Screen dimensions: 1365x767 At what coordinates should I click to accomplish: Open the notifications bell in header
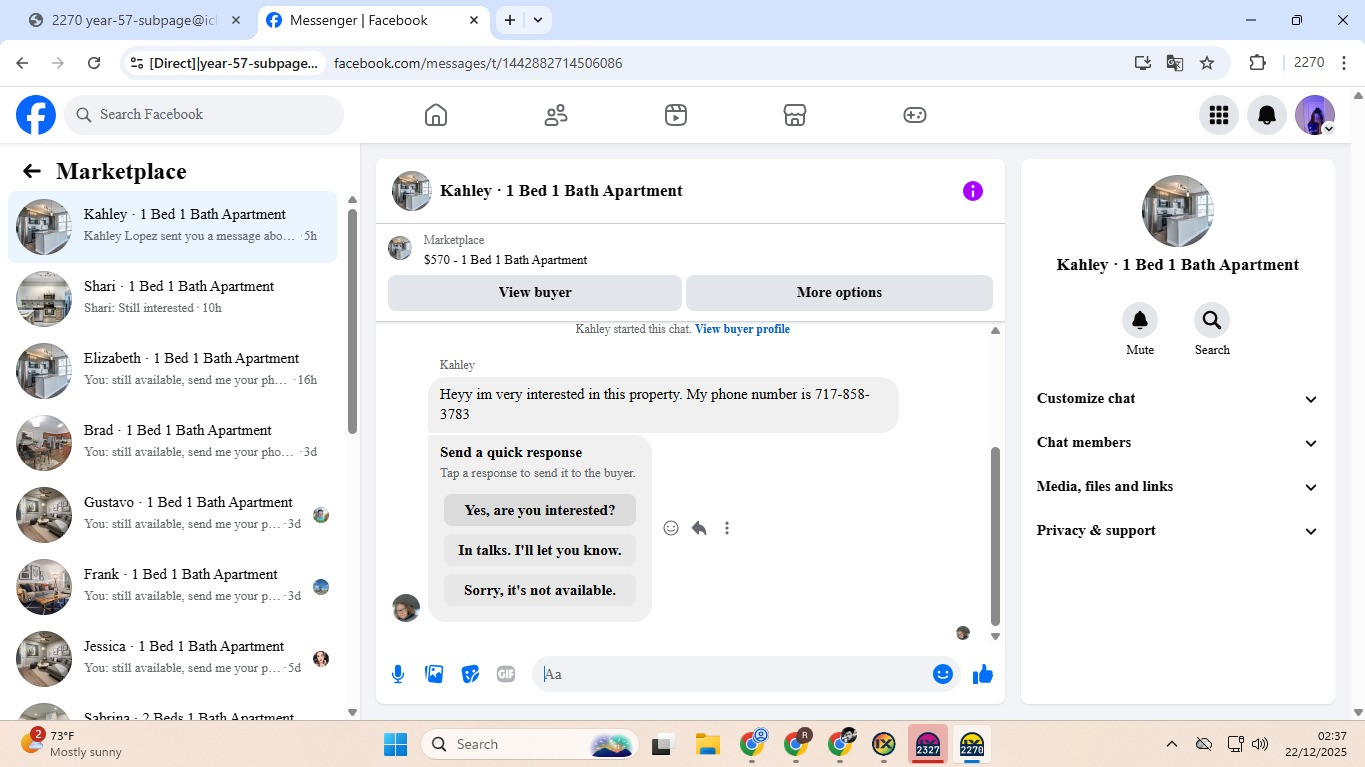coord(1266,115)
